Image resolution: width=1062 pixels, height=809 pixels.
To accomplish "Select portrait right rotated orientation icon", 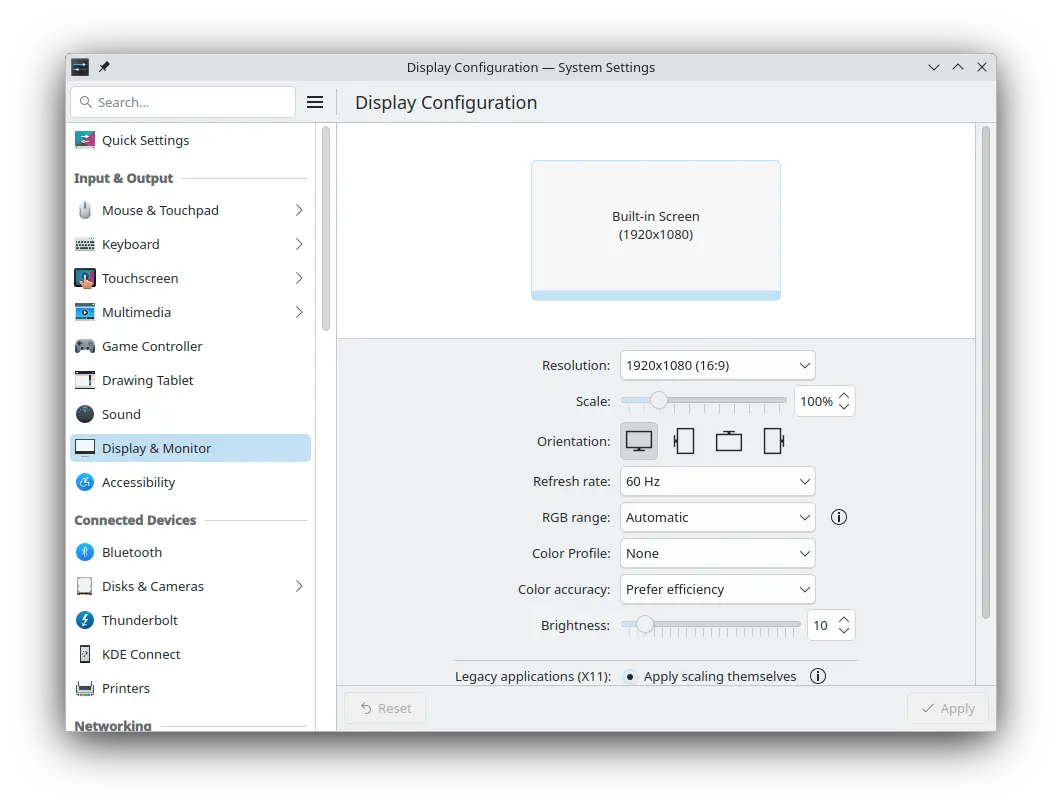I will click(773, 441).
